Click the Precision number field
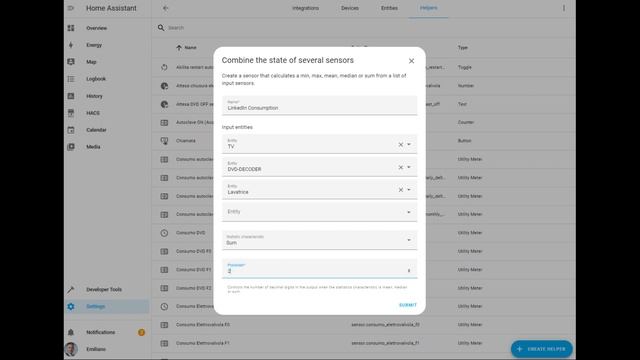 pos(319,269)
